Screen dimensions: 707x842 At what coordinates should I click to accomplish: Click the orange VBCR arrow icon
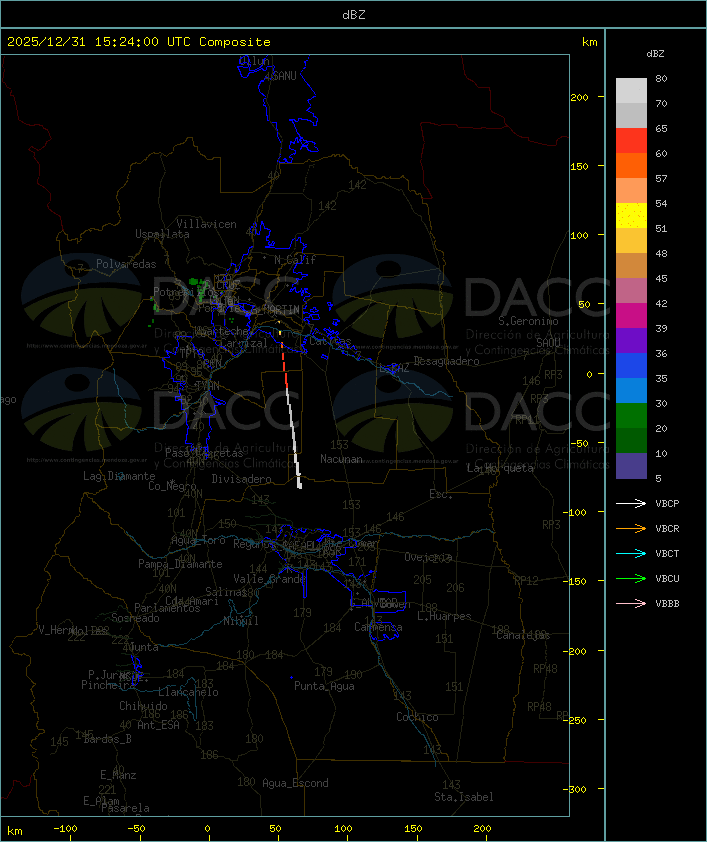(x=631, y=528)
